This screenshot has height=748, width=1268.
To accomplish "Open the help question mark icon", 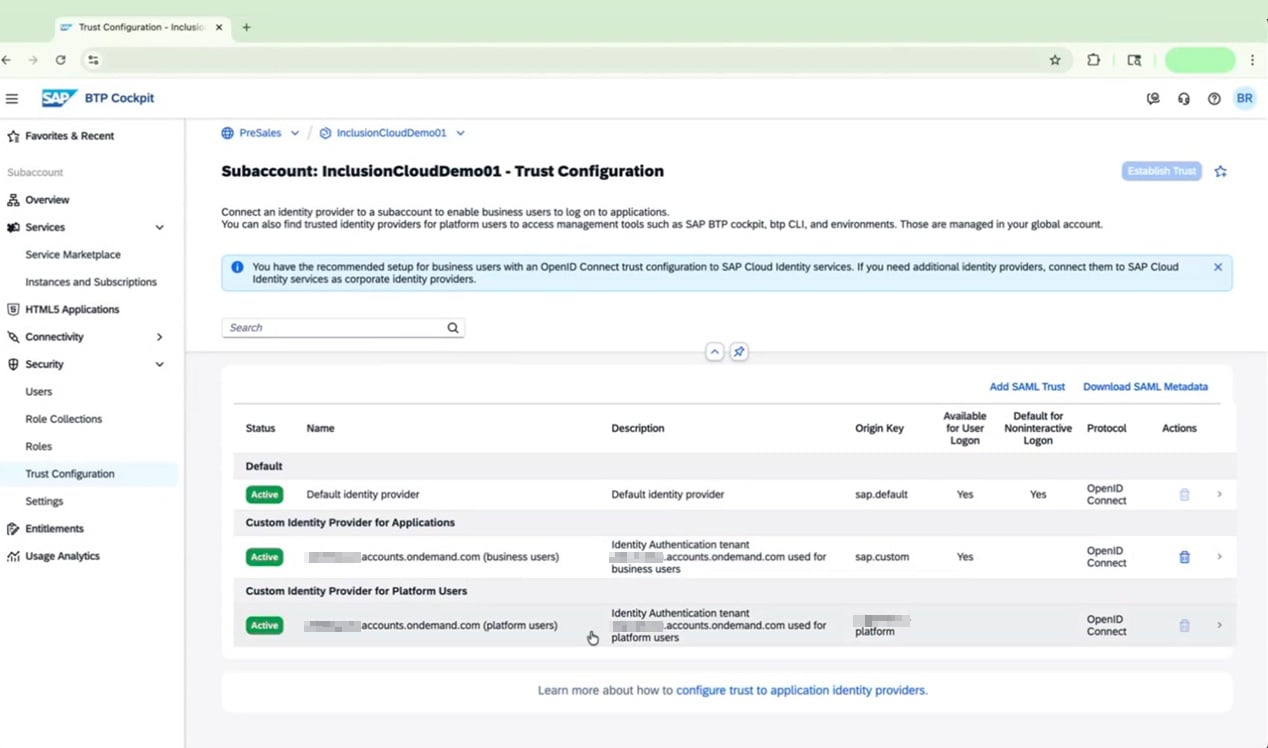I will 1214,98.
